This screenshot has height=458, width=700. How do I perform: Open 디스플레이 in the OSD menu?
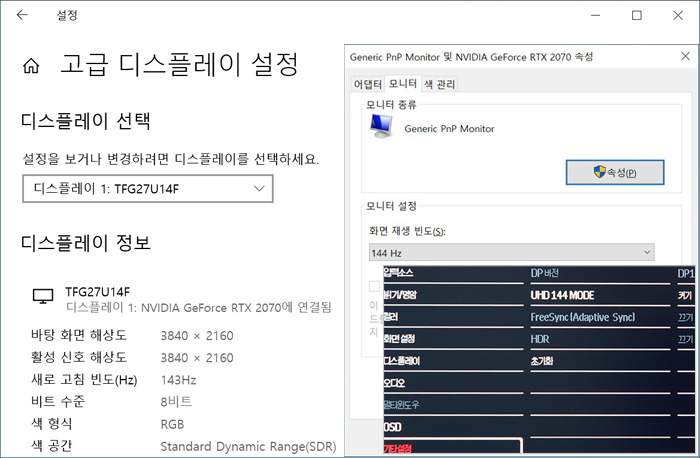[x=402, y=361]
